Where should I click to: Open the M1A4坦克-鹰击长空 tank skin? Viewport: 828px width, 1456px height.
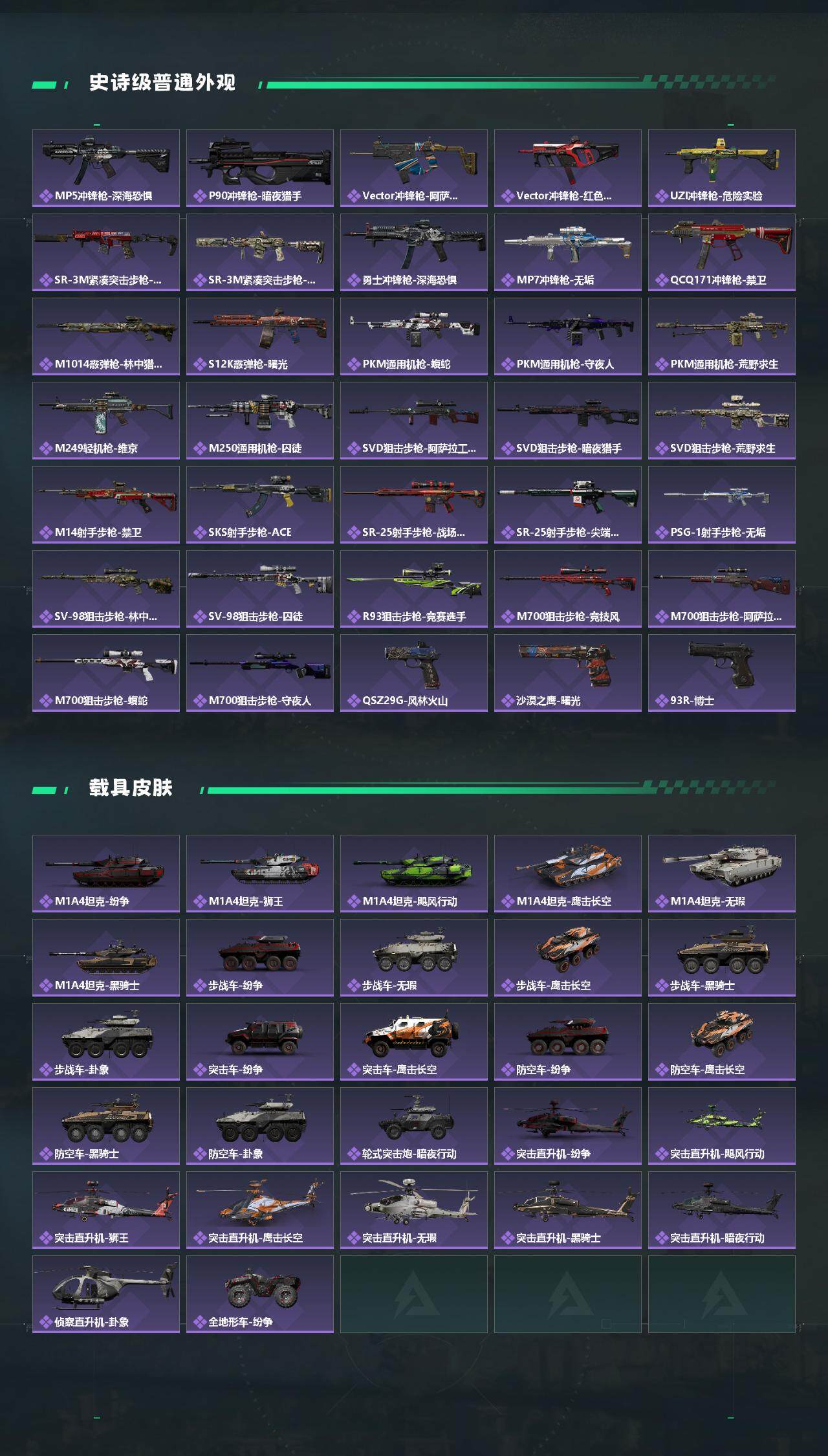point(568,874)
